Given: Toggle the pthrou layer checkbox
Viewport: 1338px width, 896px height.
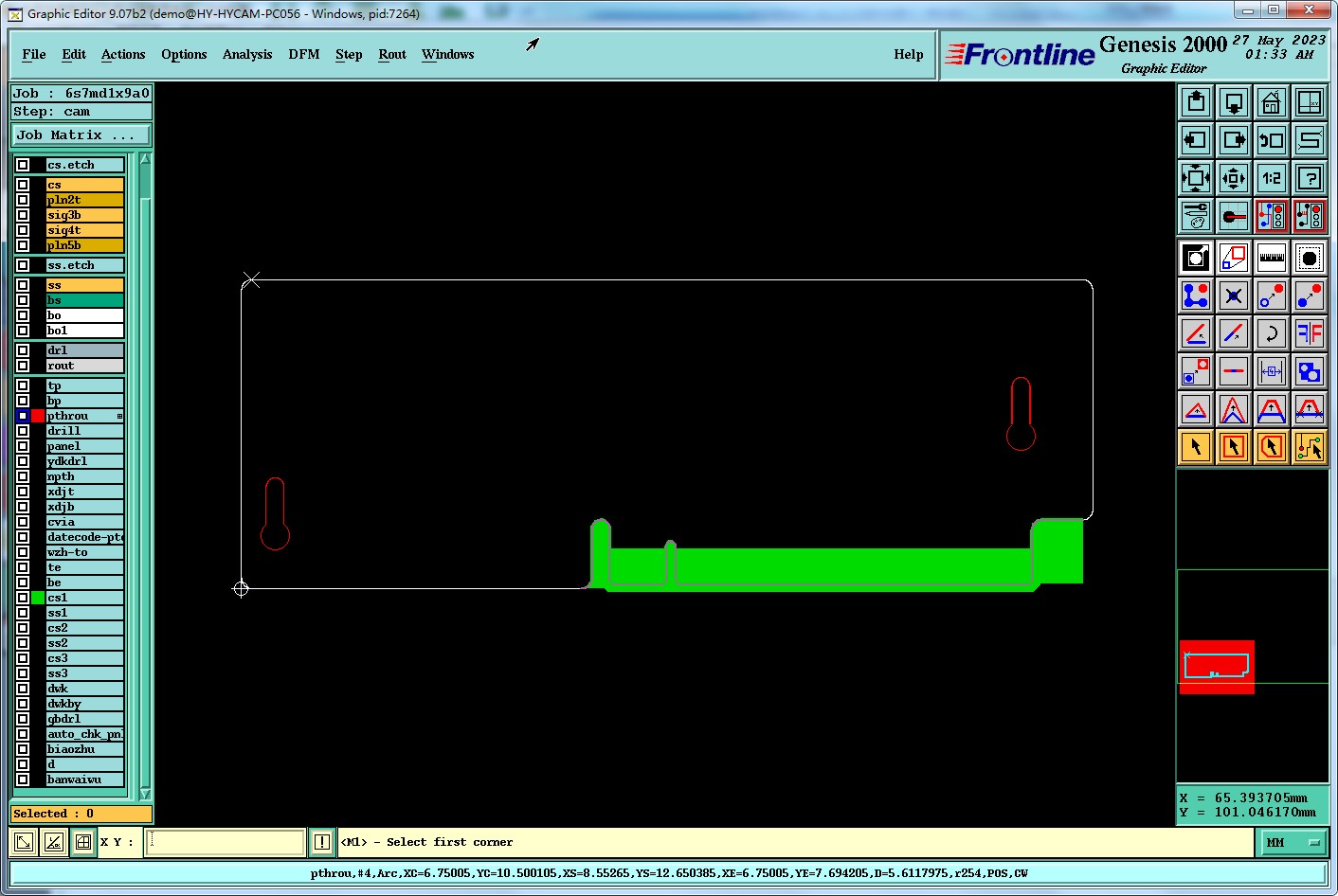Looking at the screenshot, I should point(23,416).
